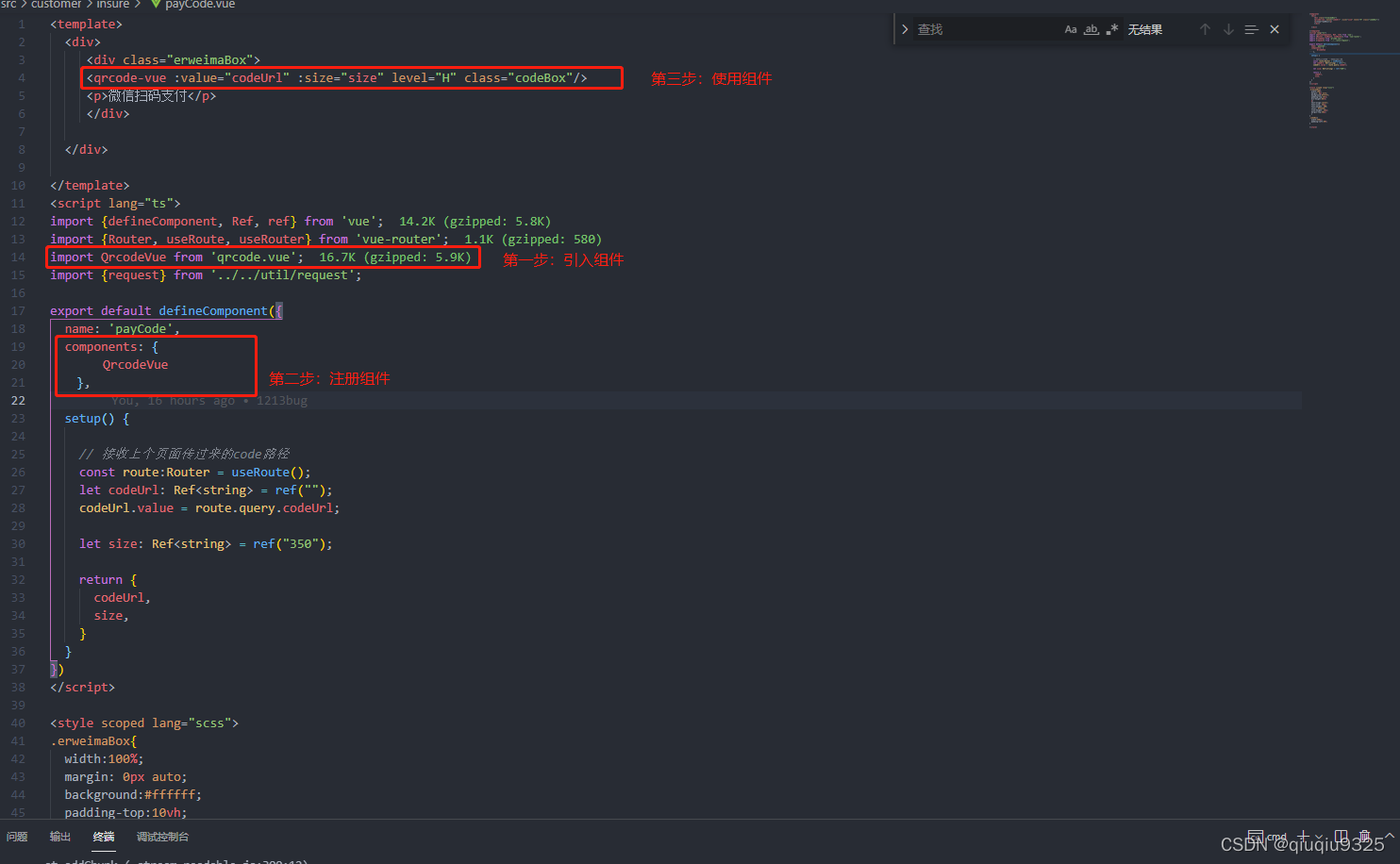Click the payCode.vue breadcrumb item

tap(192, 5)
